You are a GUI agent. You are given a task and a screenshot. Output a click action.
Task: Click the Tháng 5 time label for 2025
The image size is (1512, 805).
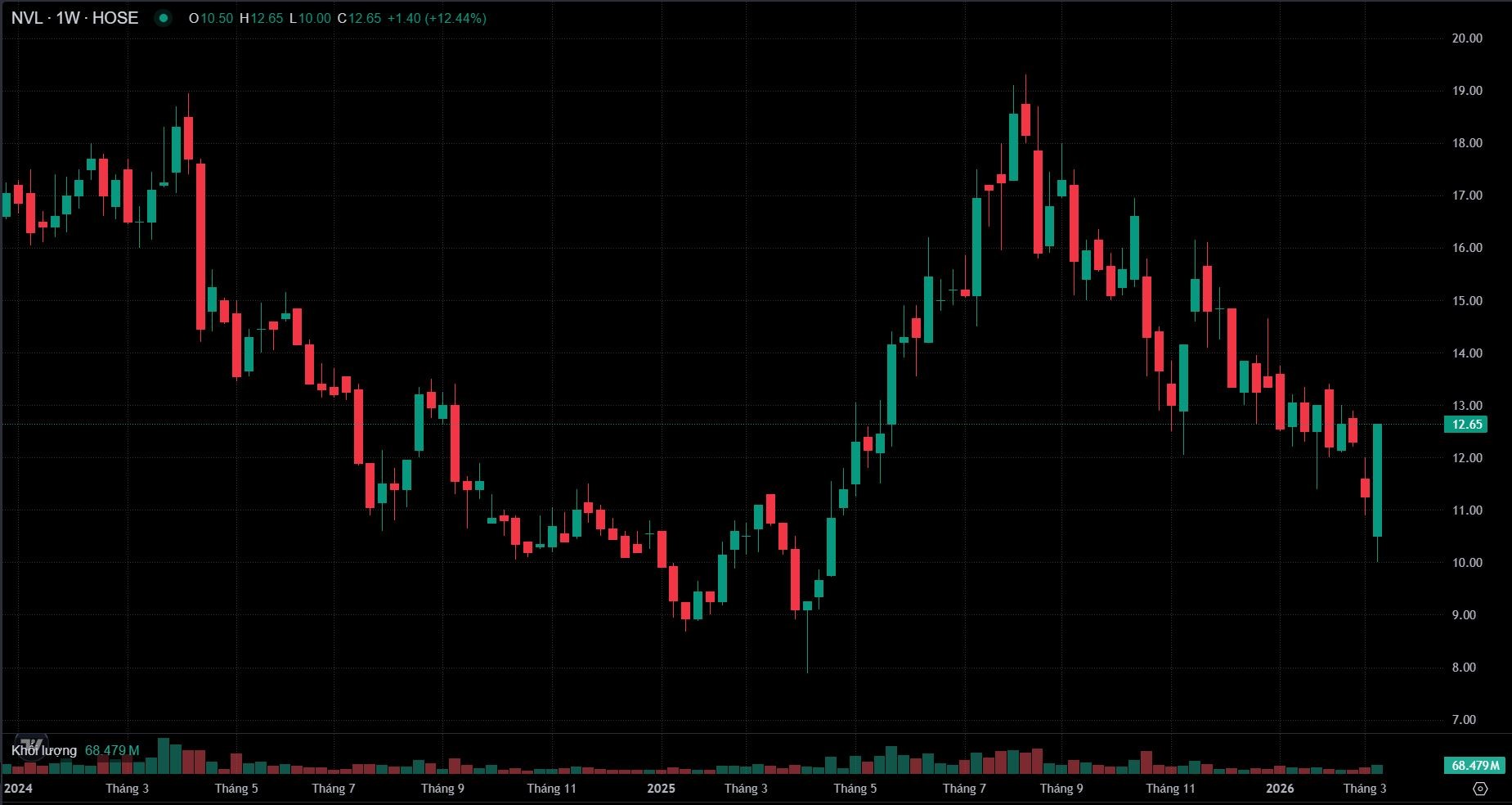pyautogui.click(x=855, y=789)
